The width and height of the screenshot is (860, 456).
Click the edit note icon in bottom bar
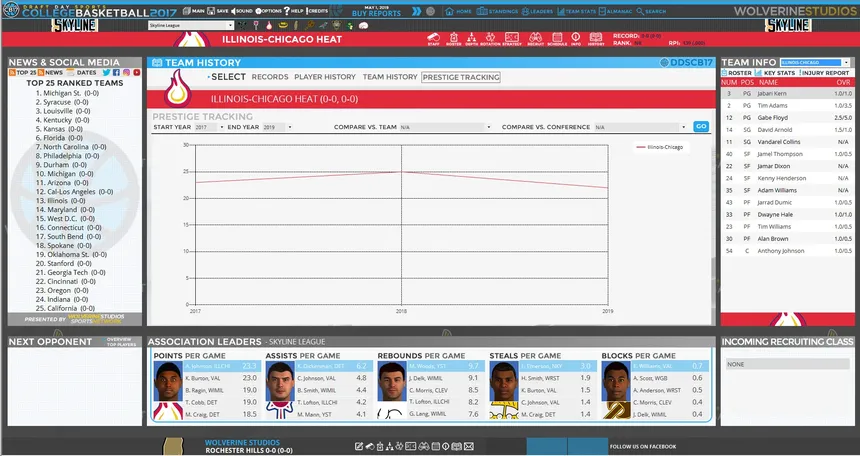(x=359, y=446)
